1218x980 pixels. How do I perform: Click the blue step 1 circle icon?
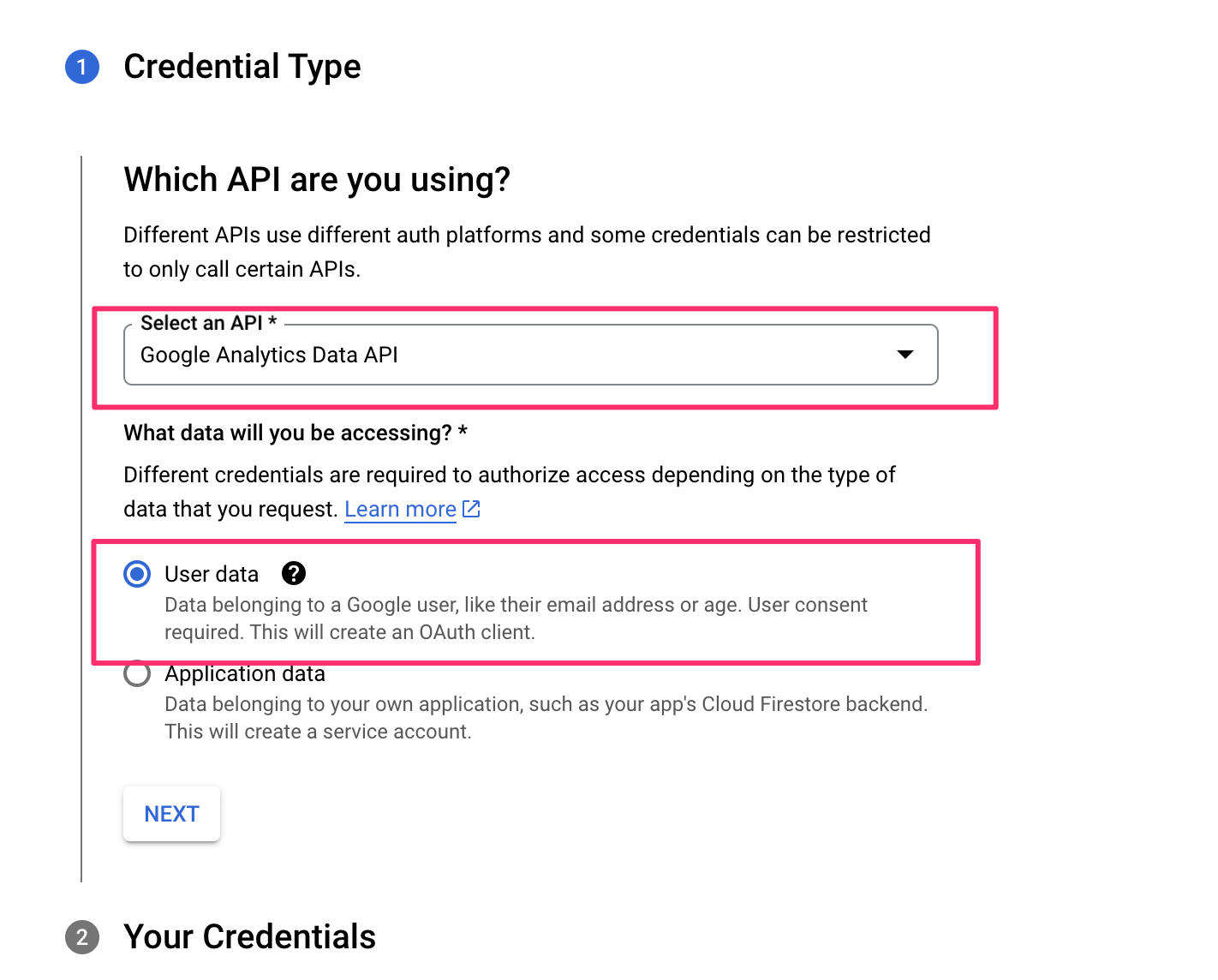(x=82, y=67)
